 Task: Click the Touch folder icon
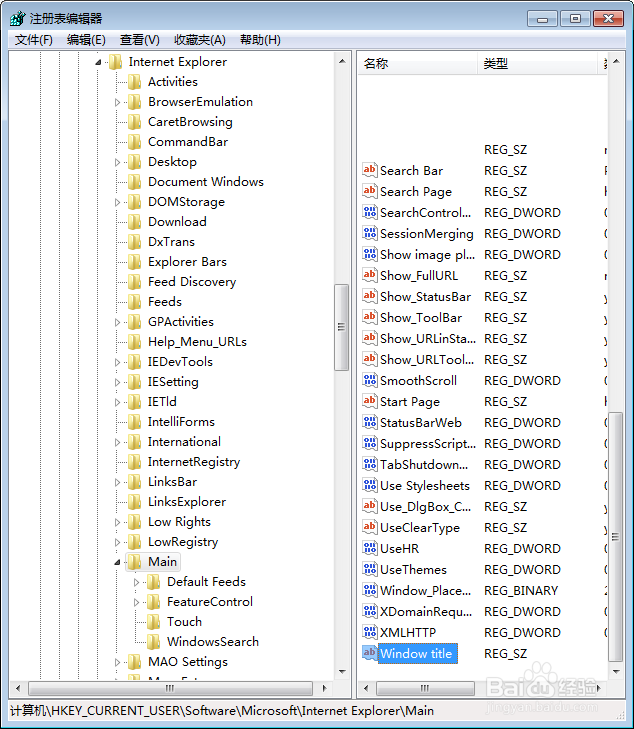(x=154, y=622)
